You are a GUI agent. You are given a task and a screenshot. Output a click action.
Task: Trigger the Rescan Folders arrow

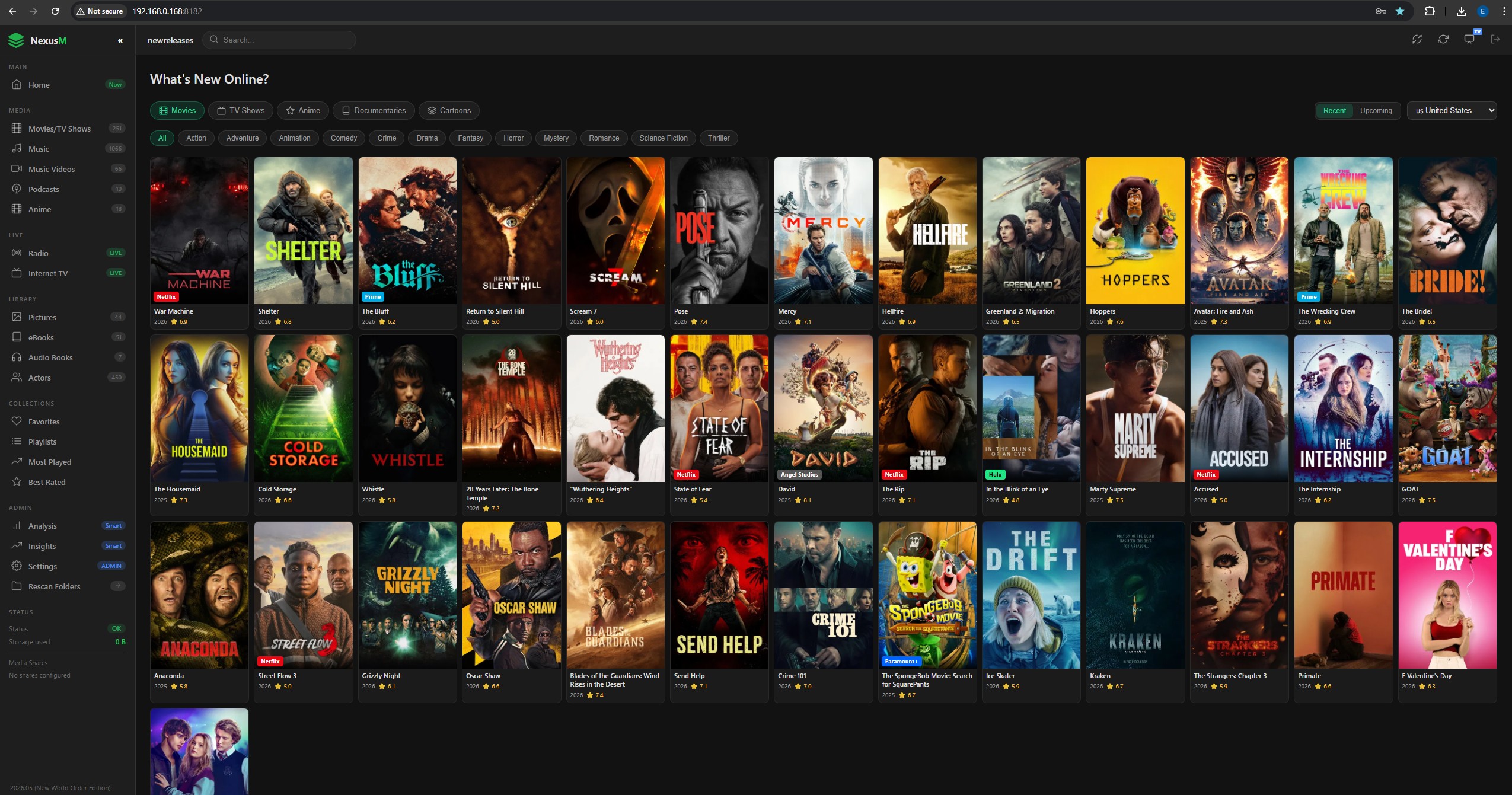coord(118,586)
